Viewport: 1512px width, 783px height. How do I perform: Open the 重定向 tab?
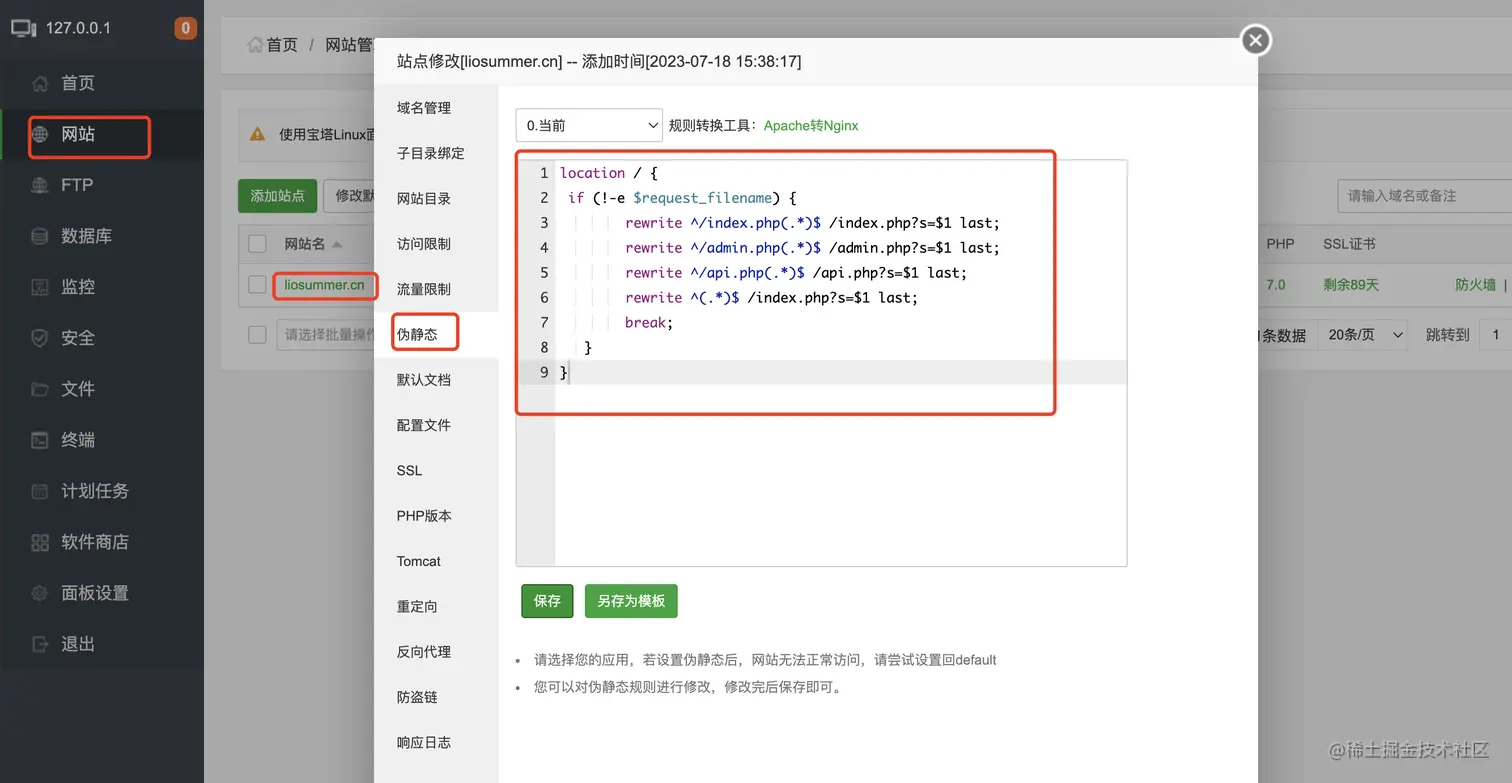click(x=436, y=606)
